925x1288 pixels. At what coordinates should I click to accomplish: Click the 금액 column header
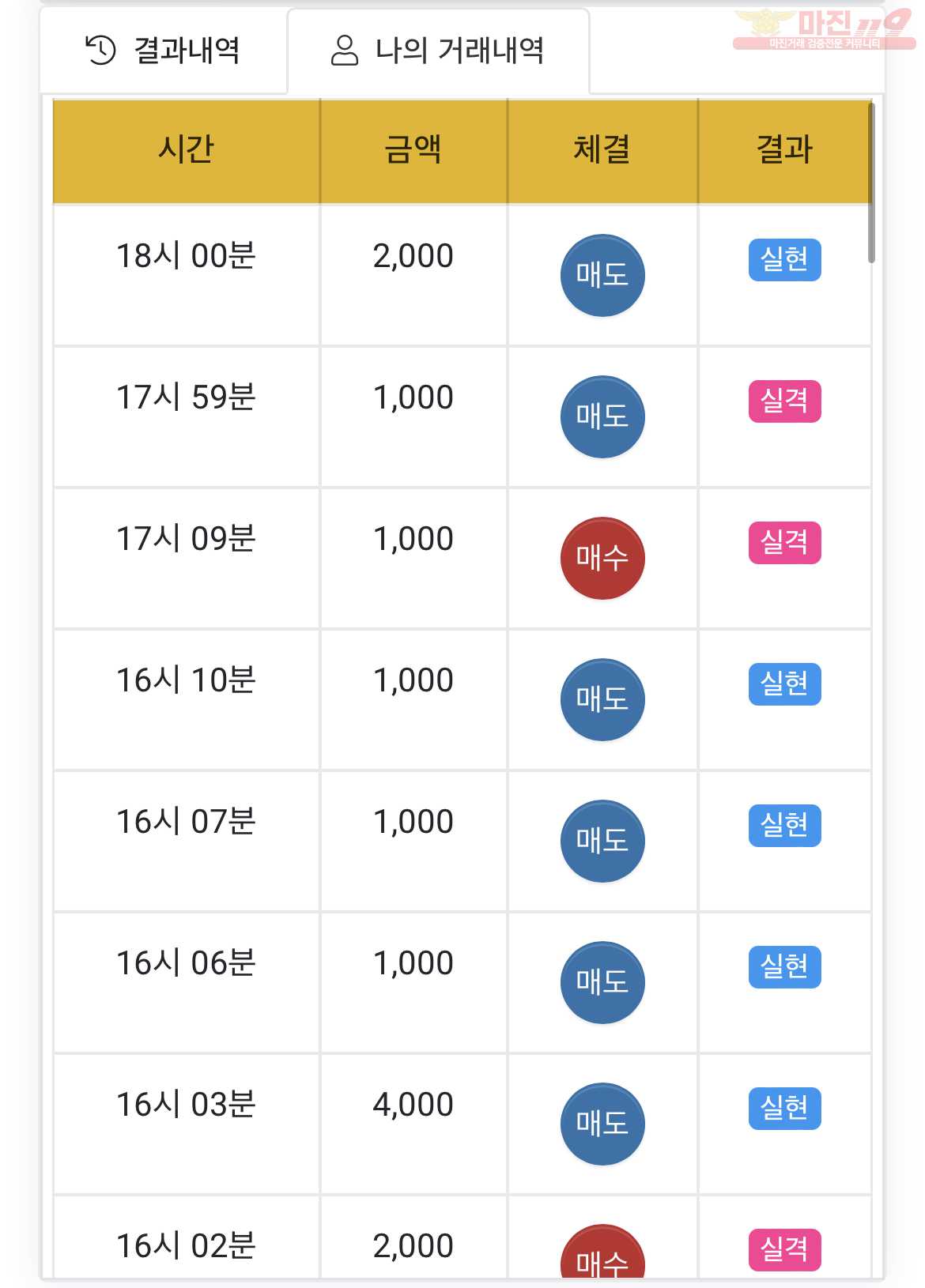tap(413, 150)
